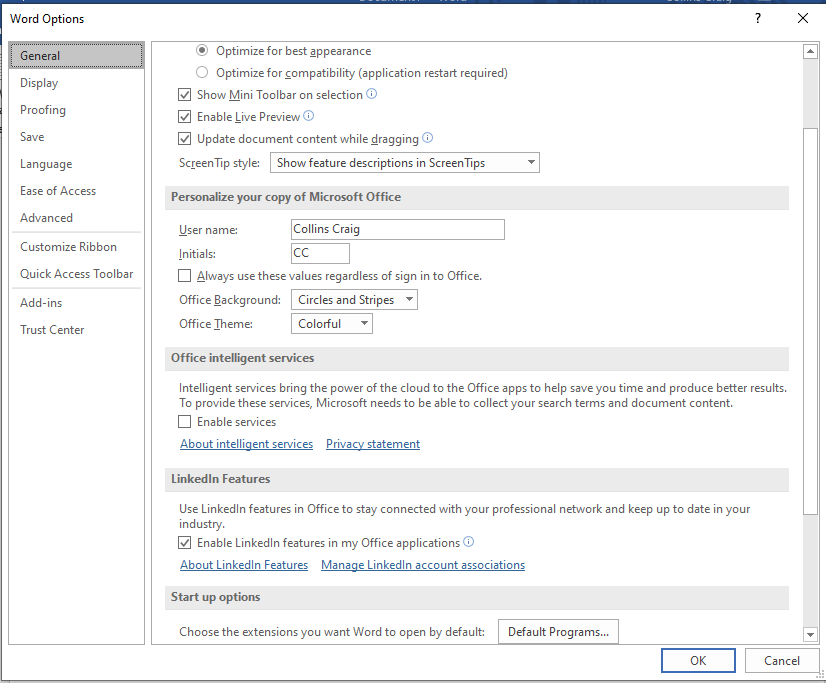
Task: Enable intelligent services checkbox
Action: tap(184, 422)
